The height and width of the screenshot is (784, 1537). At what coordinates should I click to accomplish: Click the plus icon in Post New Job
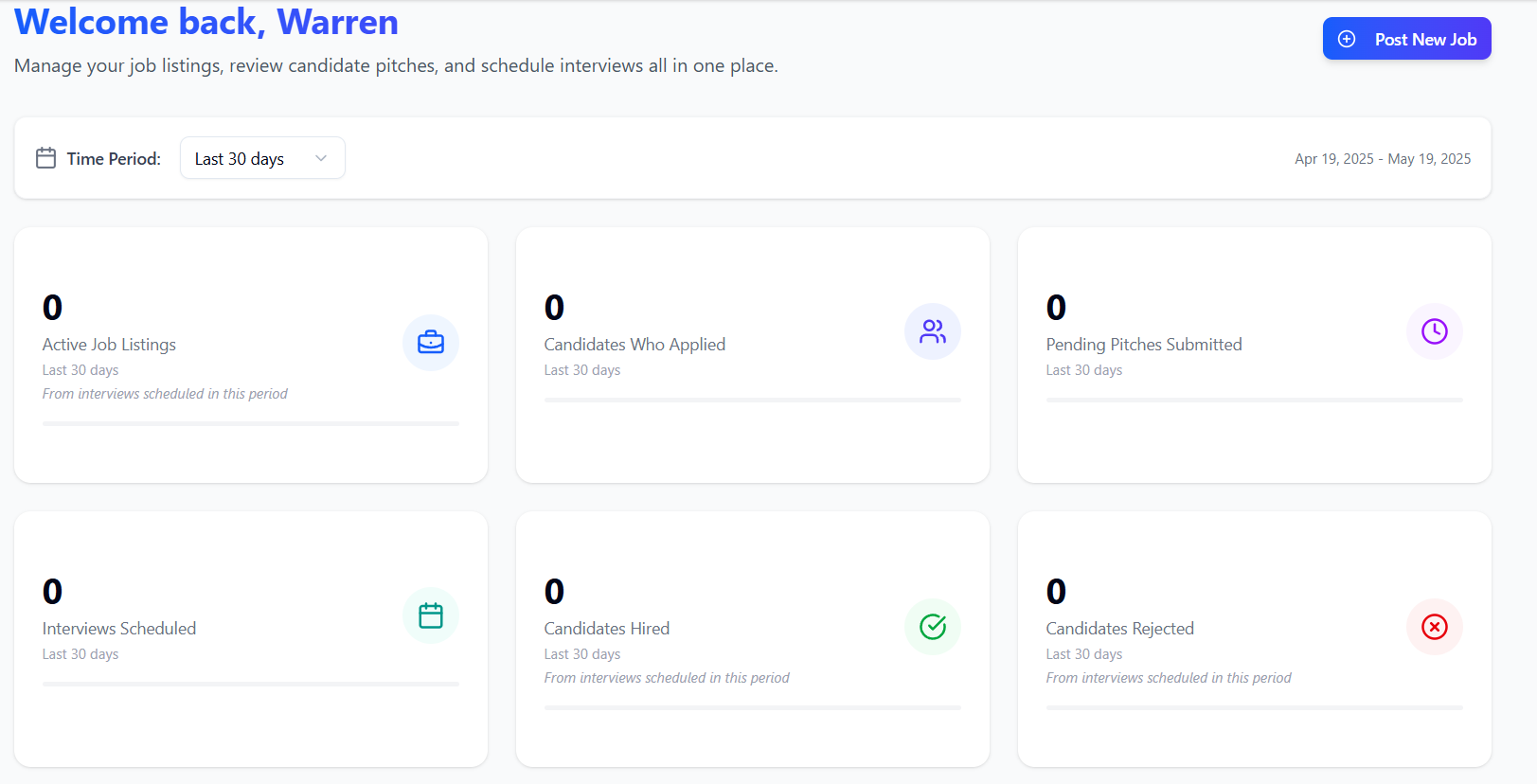tap(1347, 39)
